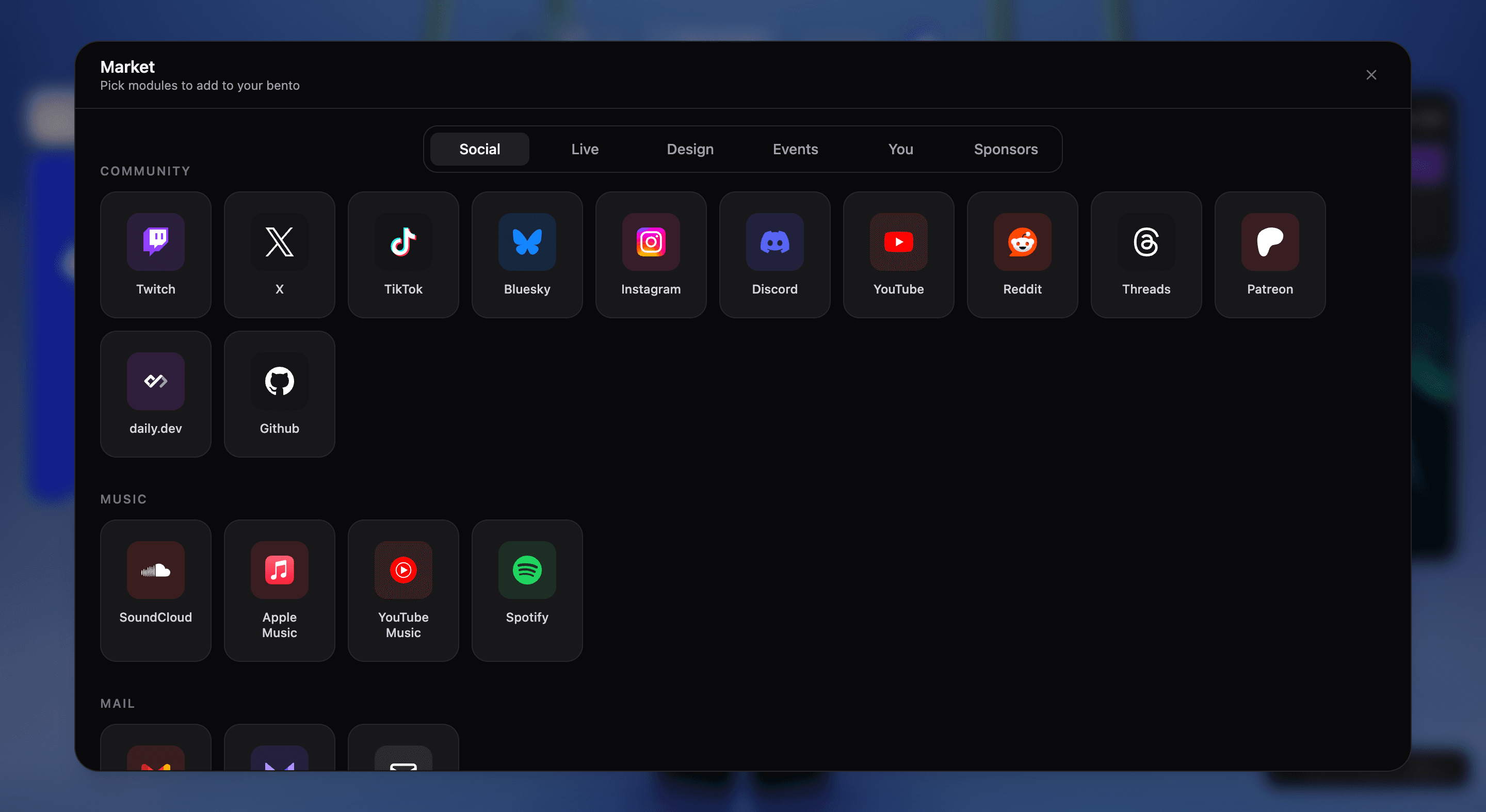Screen dimensions: 1486x812
Task: Choose the Spotify module
Action: tap(527, 591)
